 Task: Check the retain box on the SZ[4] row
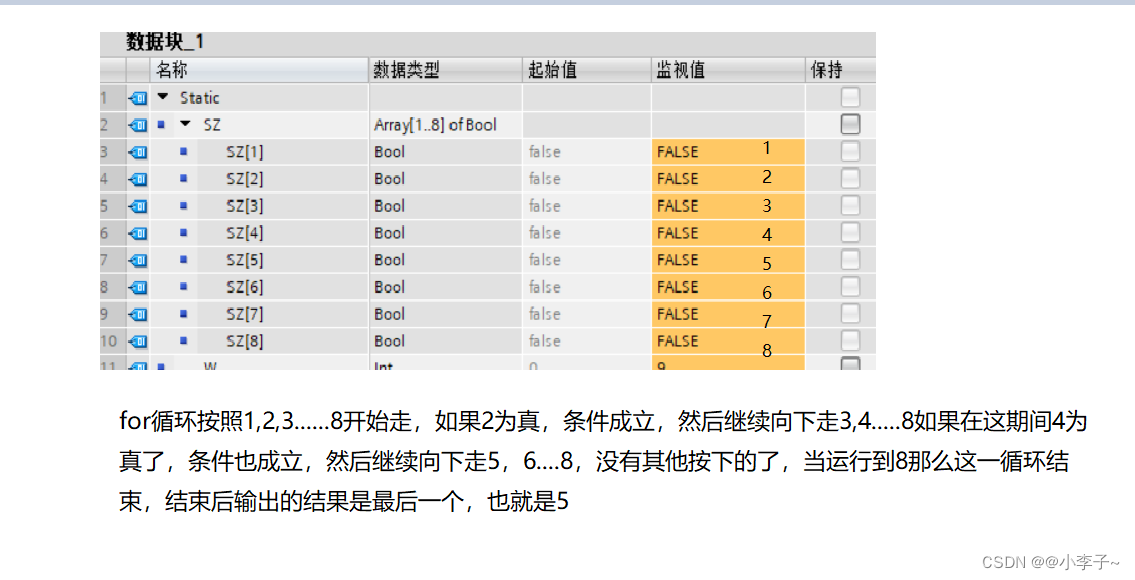pos(850,232)
